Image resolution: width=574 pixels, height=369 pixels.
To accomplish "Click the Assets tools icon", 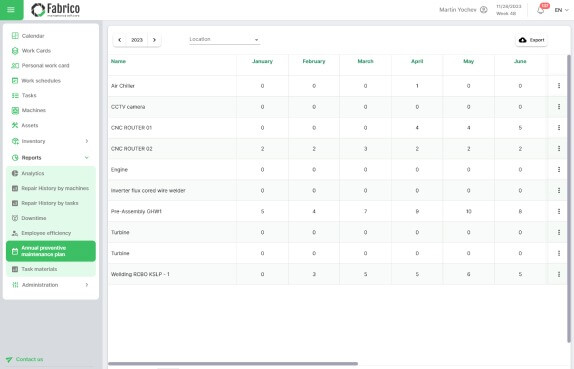I will click(15, 125).
